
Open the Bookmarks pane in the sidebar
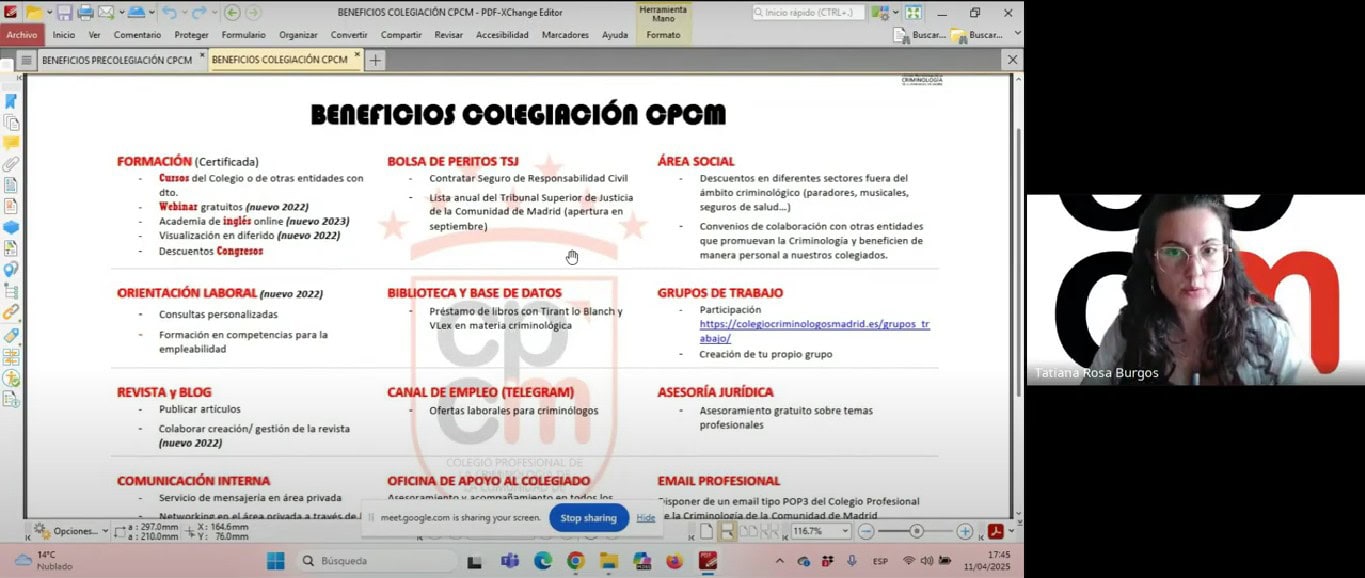click(x=11, y=101)
